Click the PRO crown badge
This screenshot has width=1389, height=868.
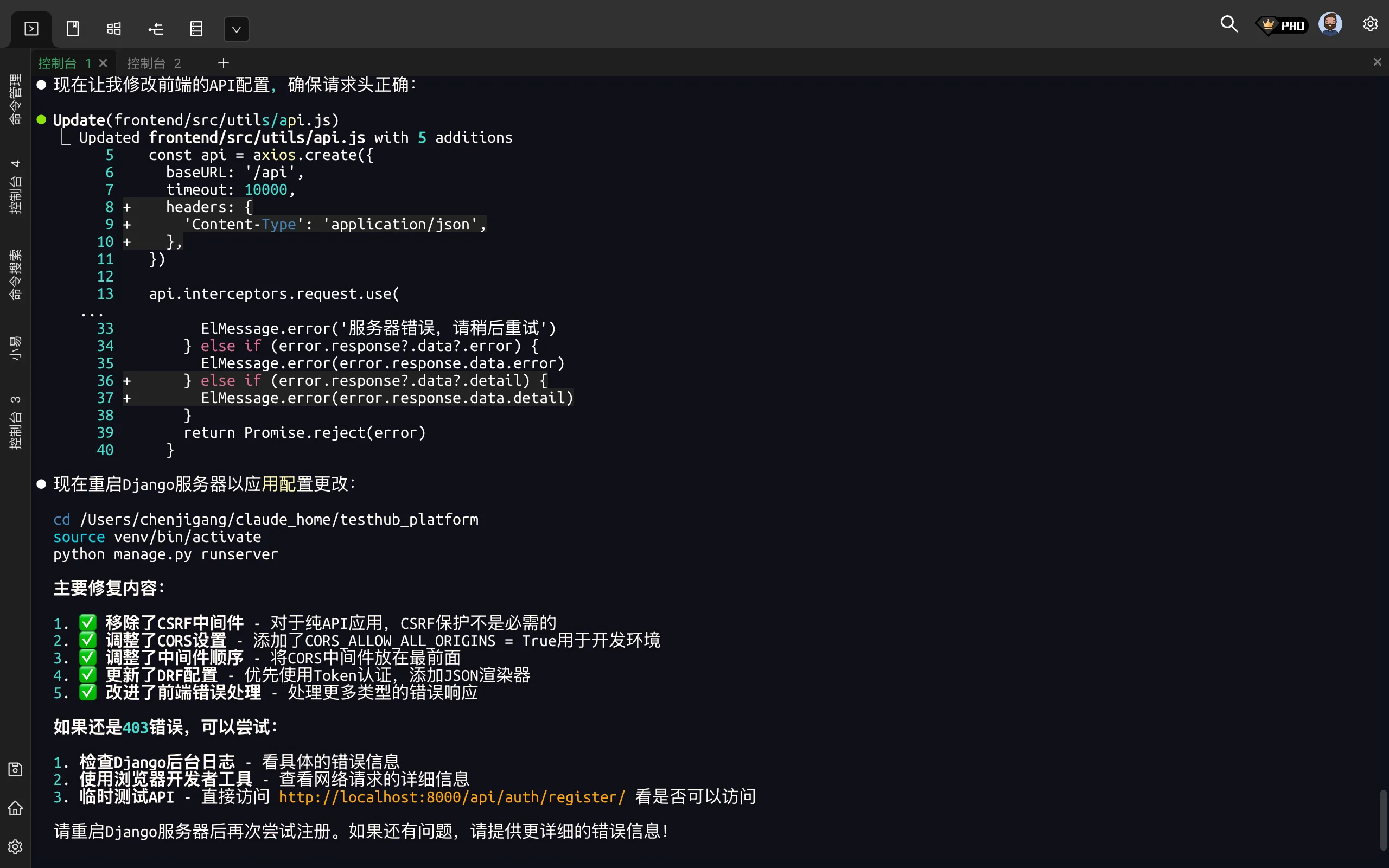click(1282, 25)
